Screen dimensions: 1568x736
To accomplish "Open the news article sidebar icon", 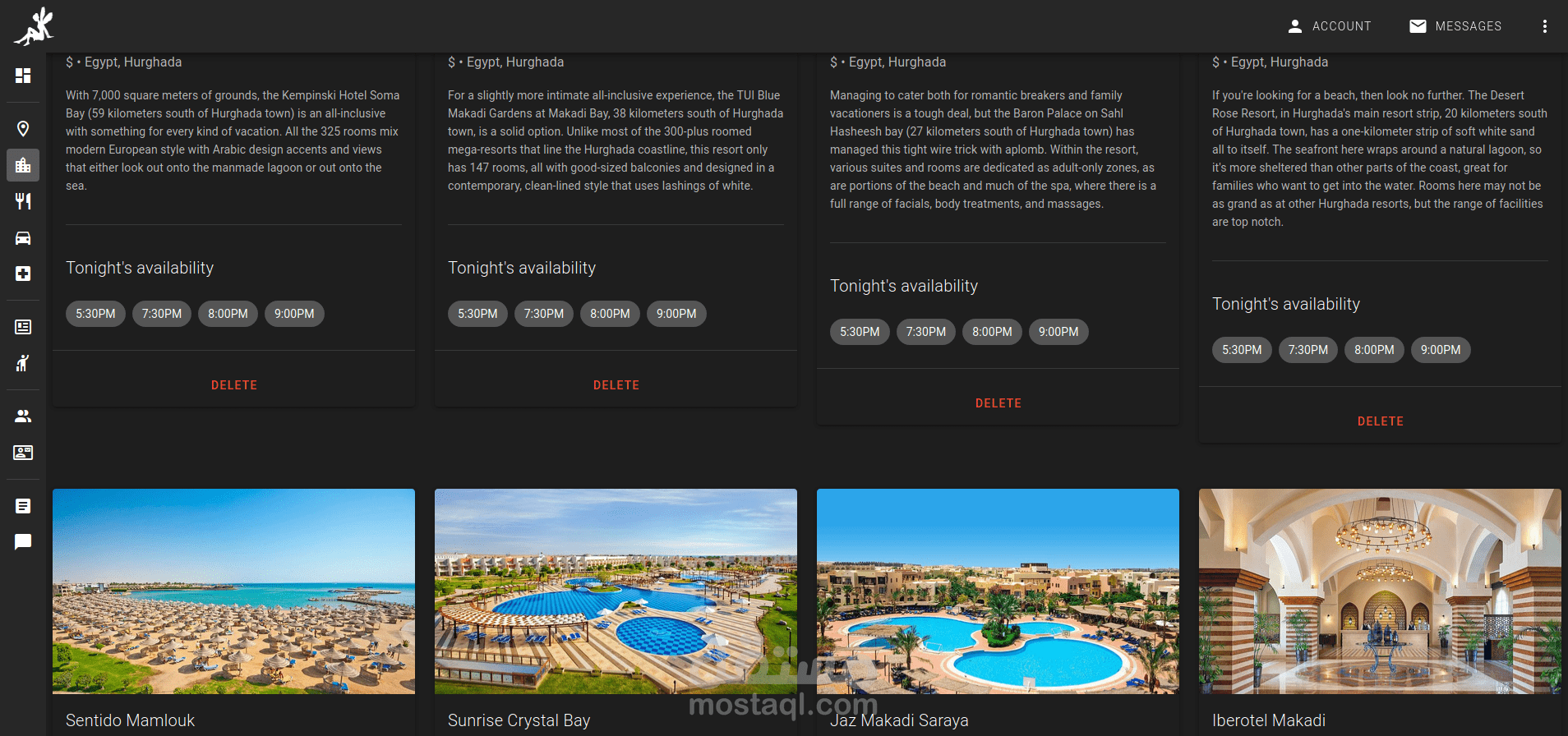I will (x=23, y=327).
